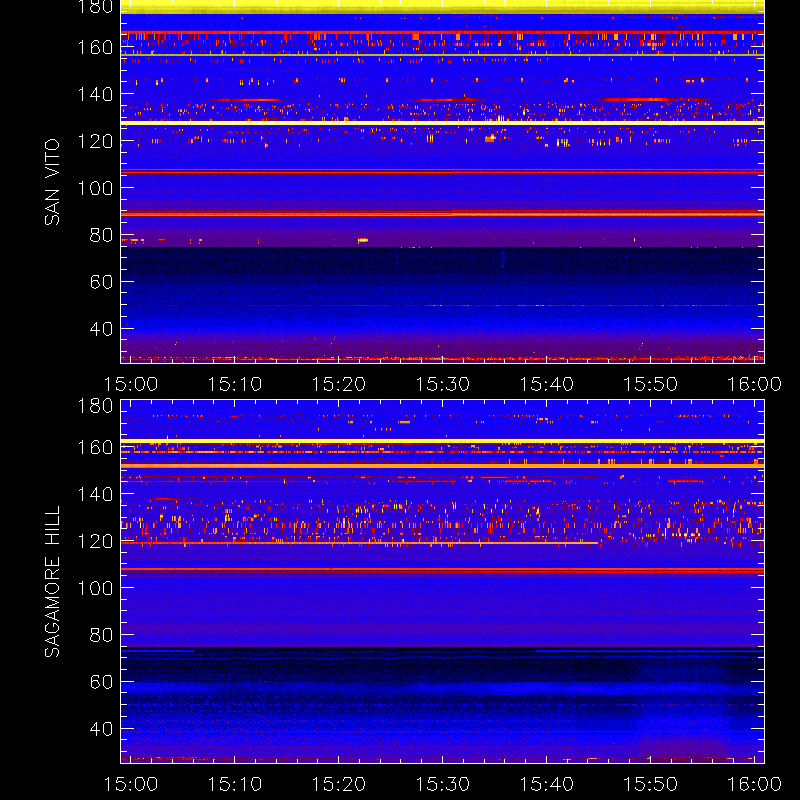Click 15:10 time label under Sagamore Hill plot
This screenshot has width=800, height=800.
(x=235, y=784)
